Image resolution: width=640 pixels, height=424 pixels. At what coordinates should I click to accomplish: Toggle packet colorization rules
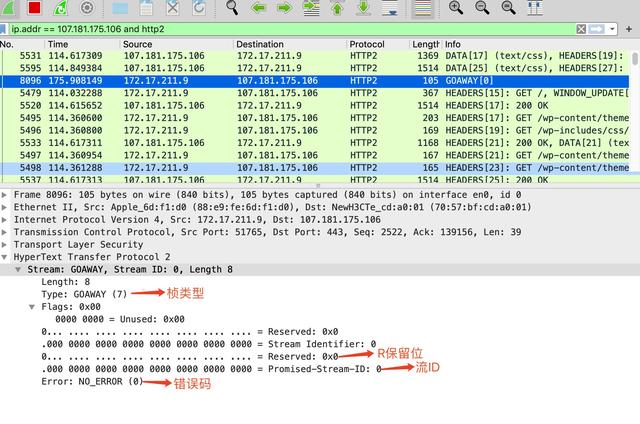click(x=423, y=8)
